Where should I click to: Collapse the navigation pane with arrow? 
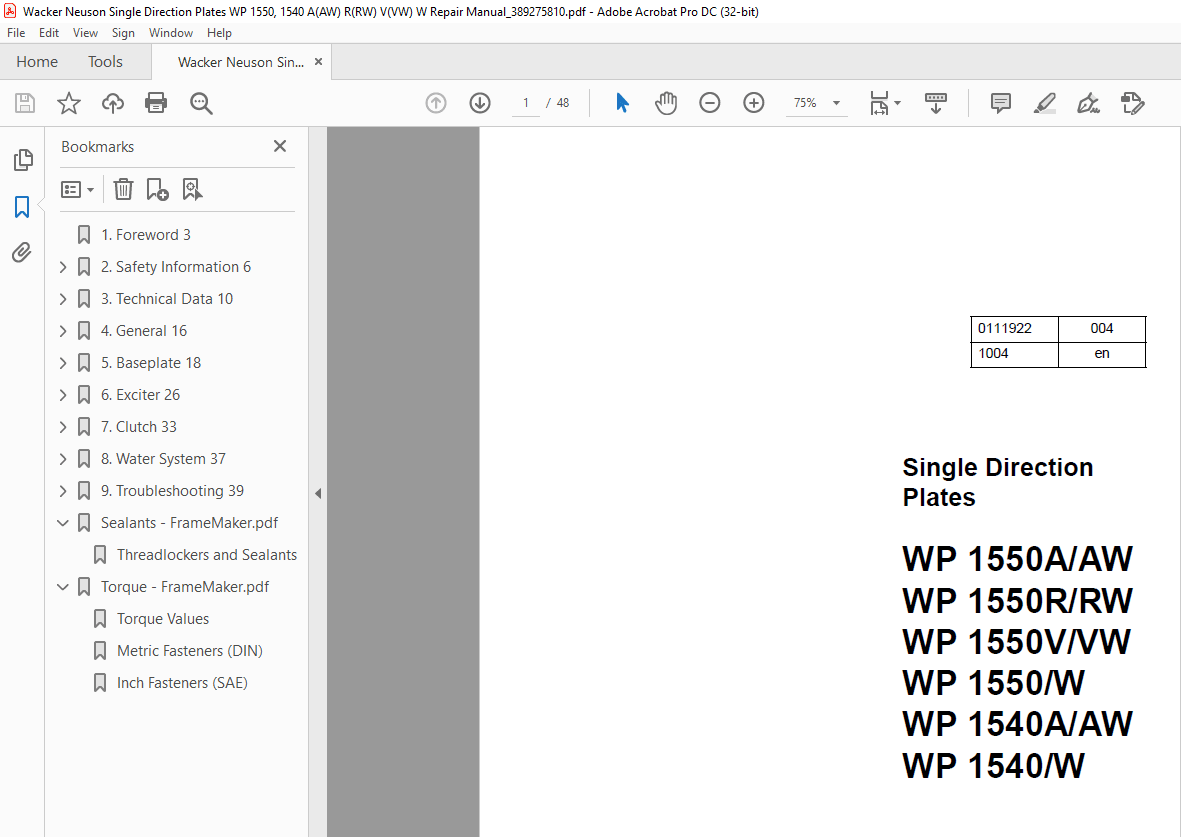pyautogui.click(x=318, y=493)
